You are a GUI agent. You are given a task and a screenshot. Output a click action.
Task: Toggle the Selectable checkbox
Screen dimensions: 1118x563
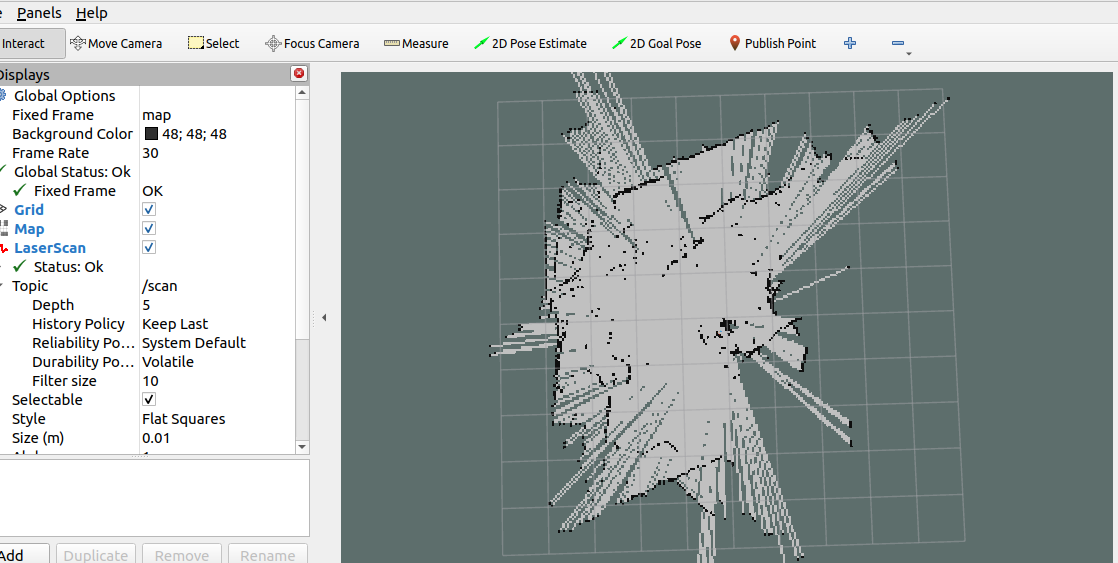click(x=149, y=400)
